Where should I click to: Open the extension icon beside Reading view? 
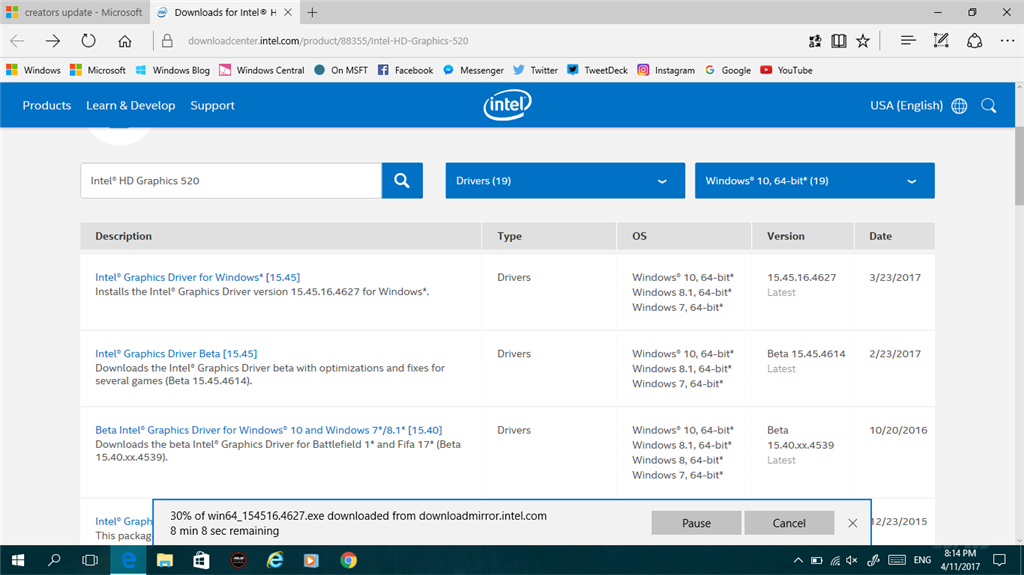tap(814, 41)
